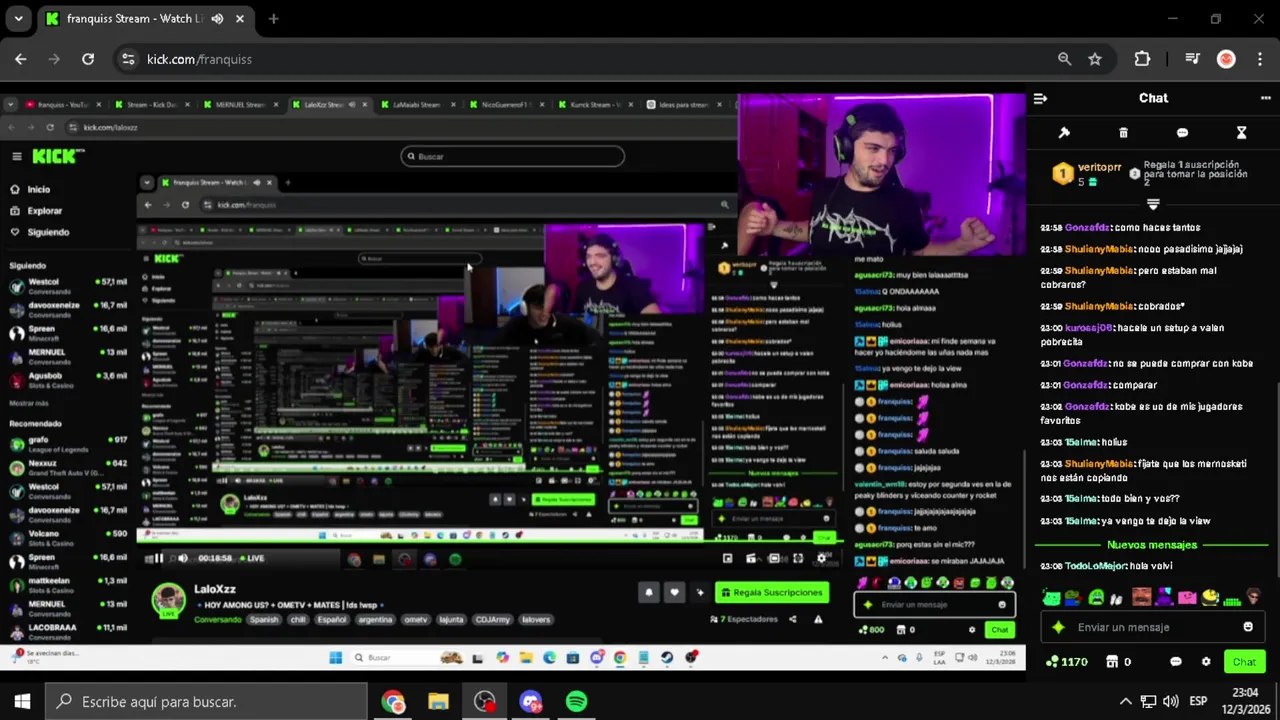1280x720 pixels.
Task: Collapse the chat panel with arrow icon
Action: click(x=1040, y=98)
